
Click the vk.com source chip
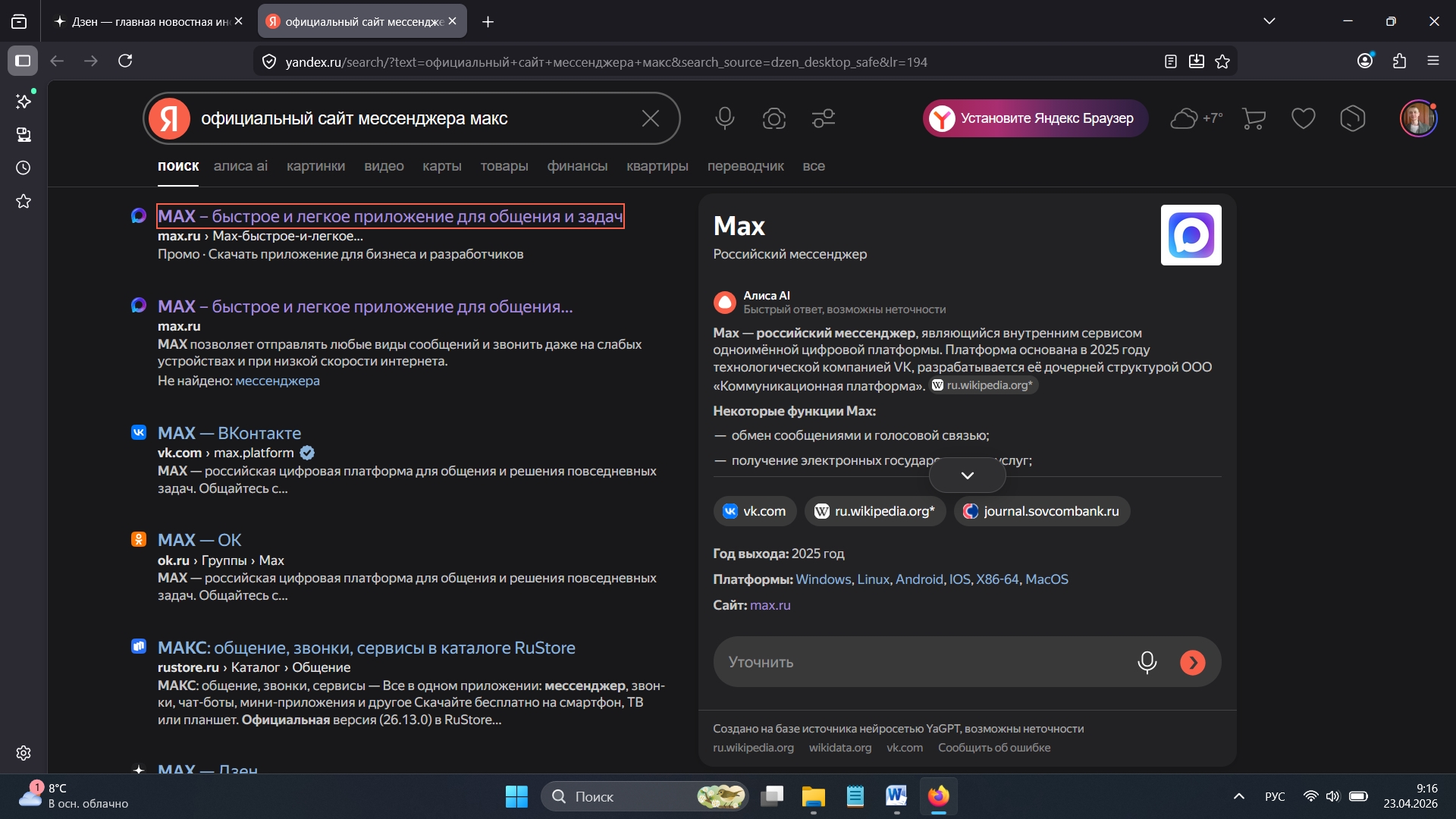coord(755,511)
